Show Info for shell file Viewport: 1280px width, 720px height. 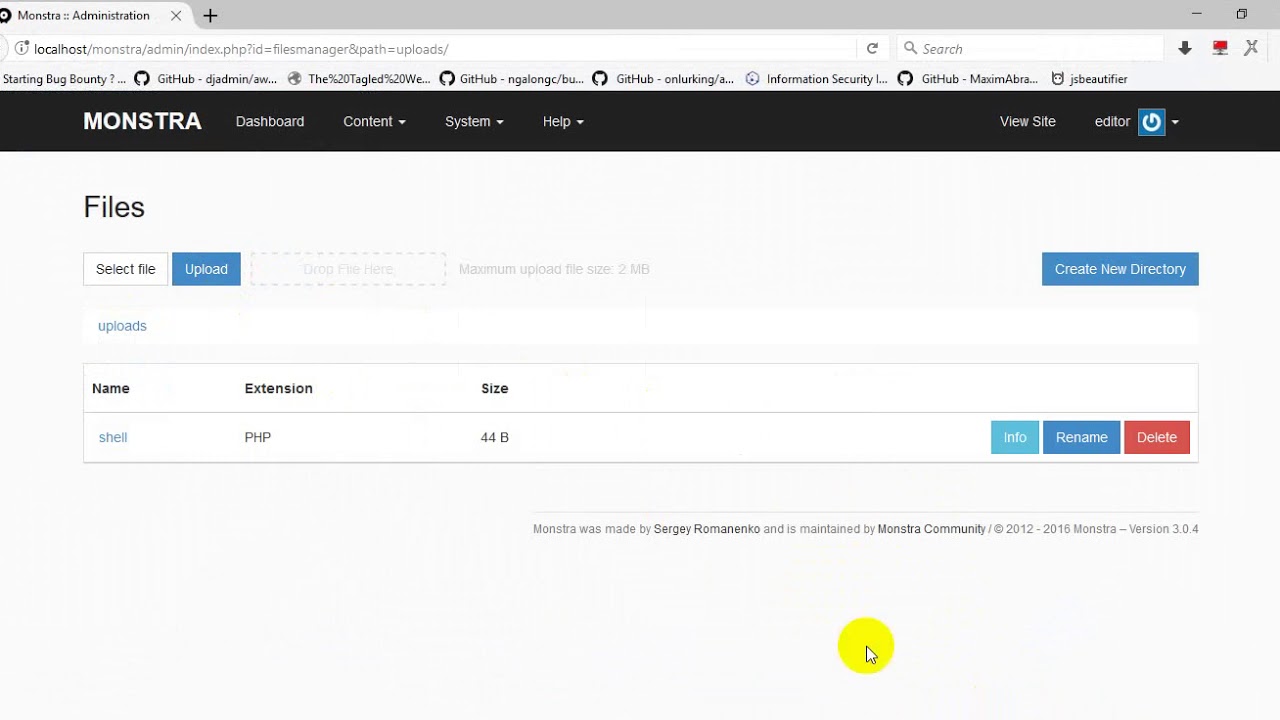pyautogui.click(x=1015, y=437)
